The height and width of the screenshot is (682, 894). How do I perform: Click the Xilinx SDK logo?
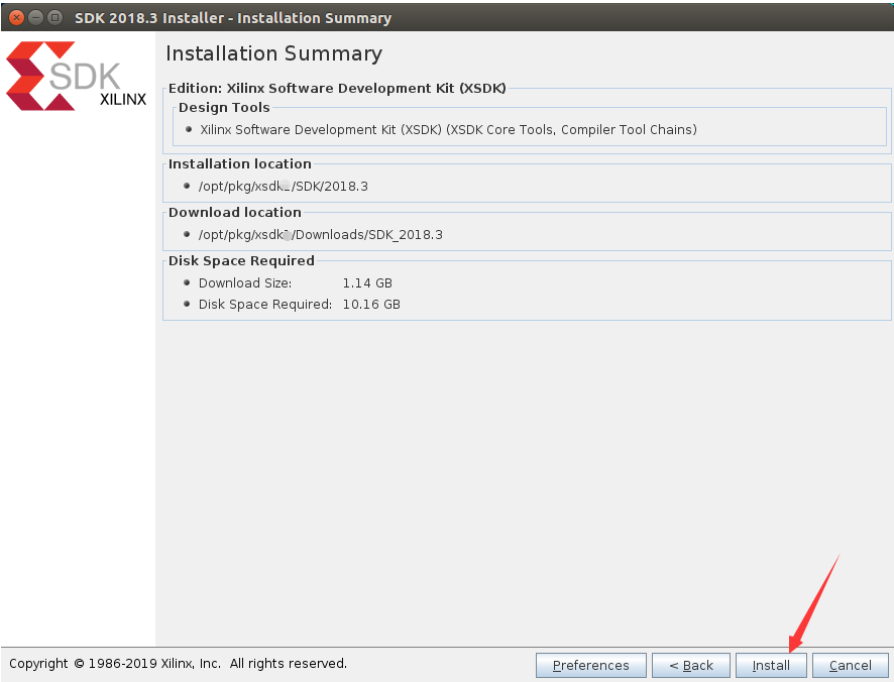[x=76, y=75]
